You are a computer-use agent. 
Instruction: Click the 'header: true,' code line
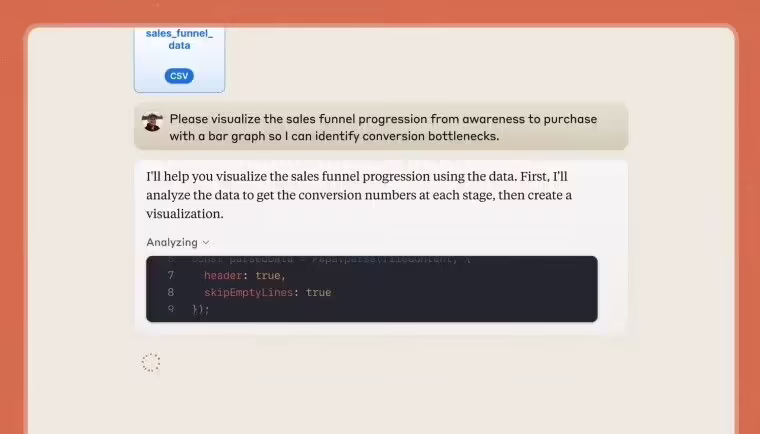pyautogui.click(x=244, y=275)
